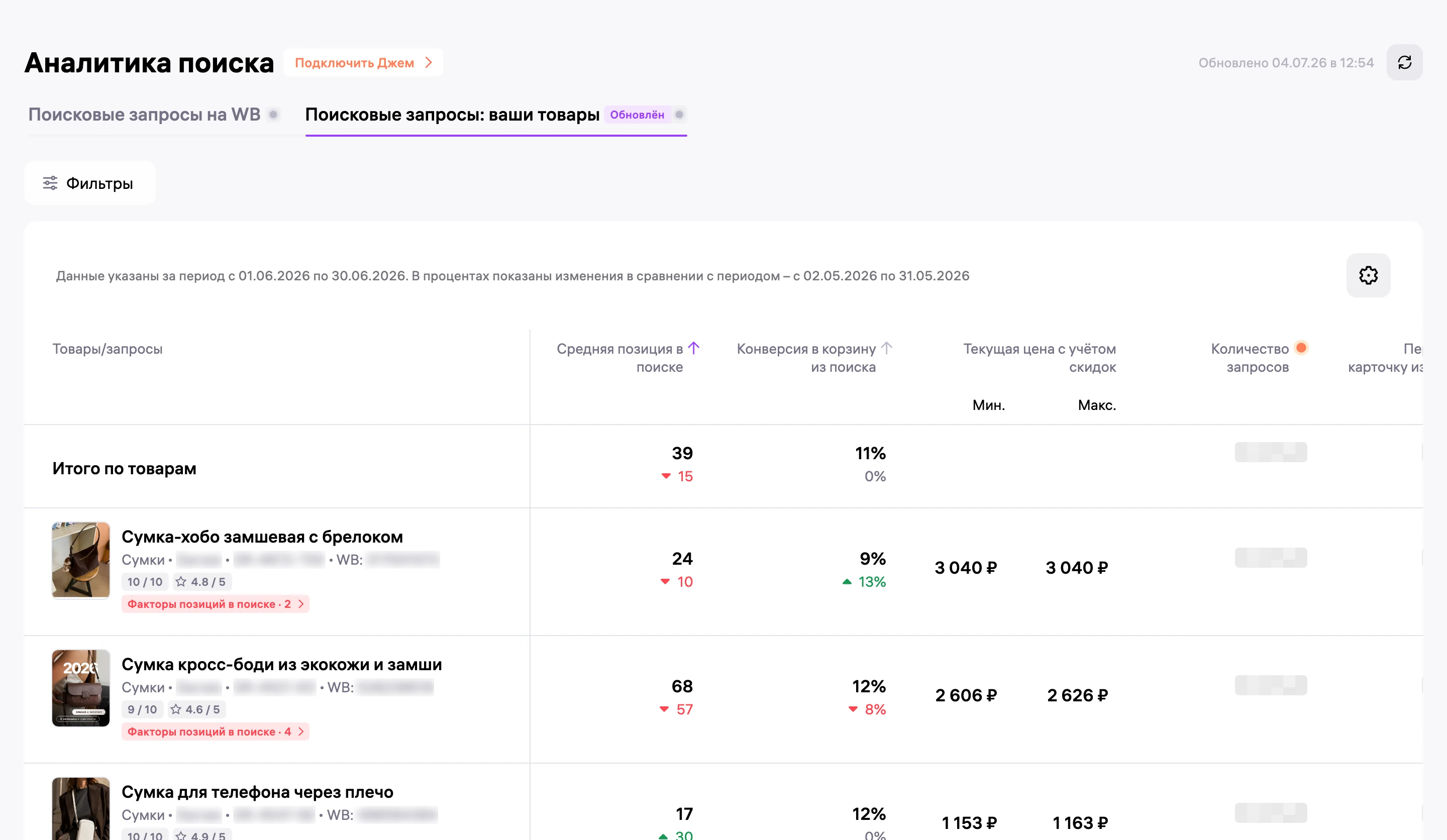Open Факторы позиций в поиске · 2
Image resolution: width=1447 pixels, height=840 pixels.
click(216, 604)
